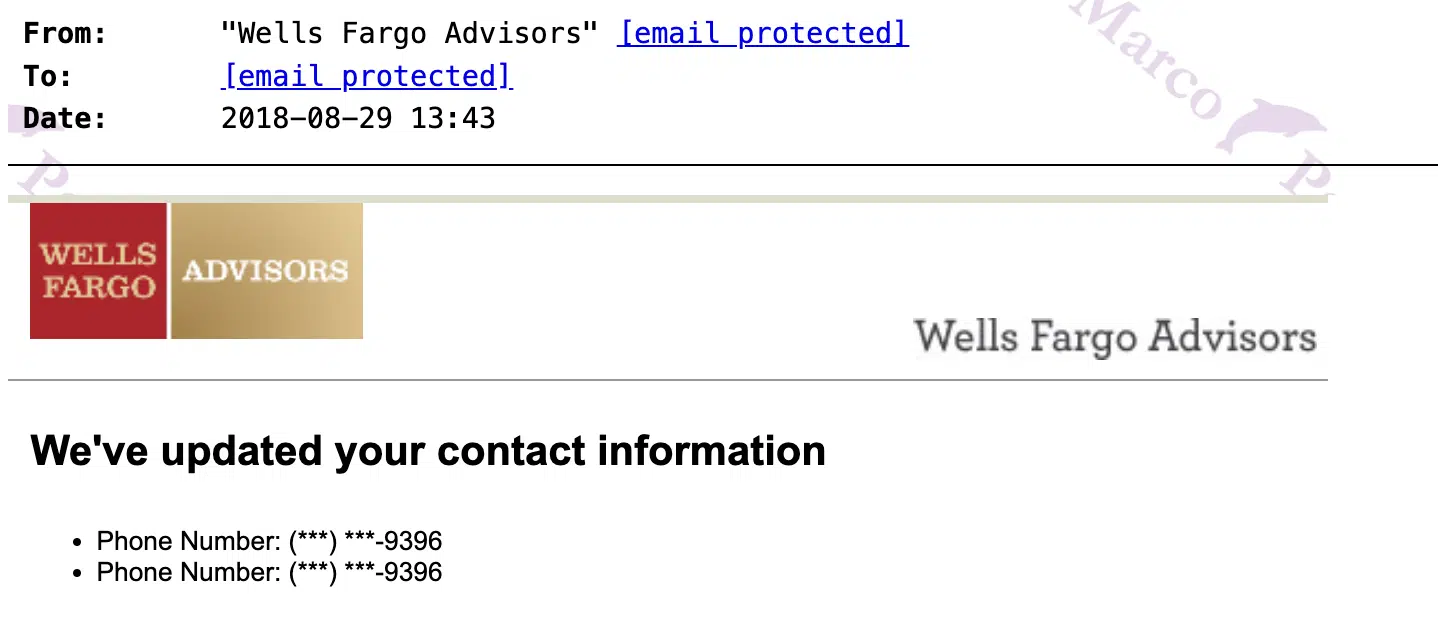Click the olive banner stripe above logo
The width and height of the screenshot is (1438, 618).
tap(668, 199)
